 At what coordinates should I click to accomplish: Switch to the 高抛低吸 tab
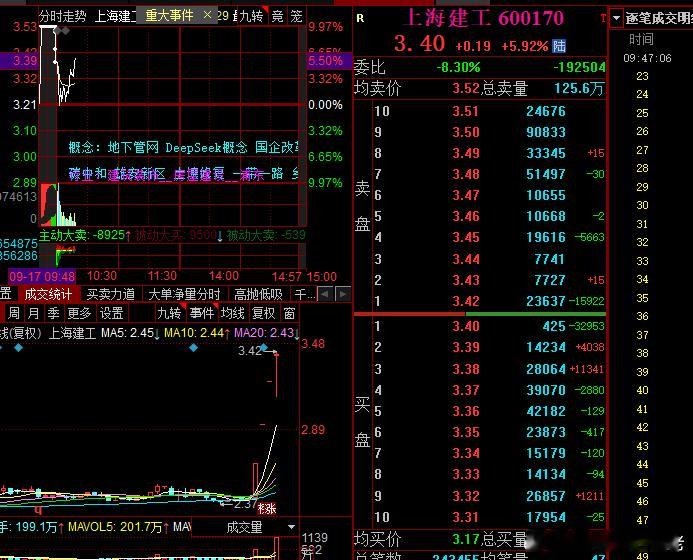tap(259, 294)
